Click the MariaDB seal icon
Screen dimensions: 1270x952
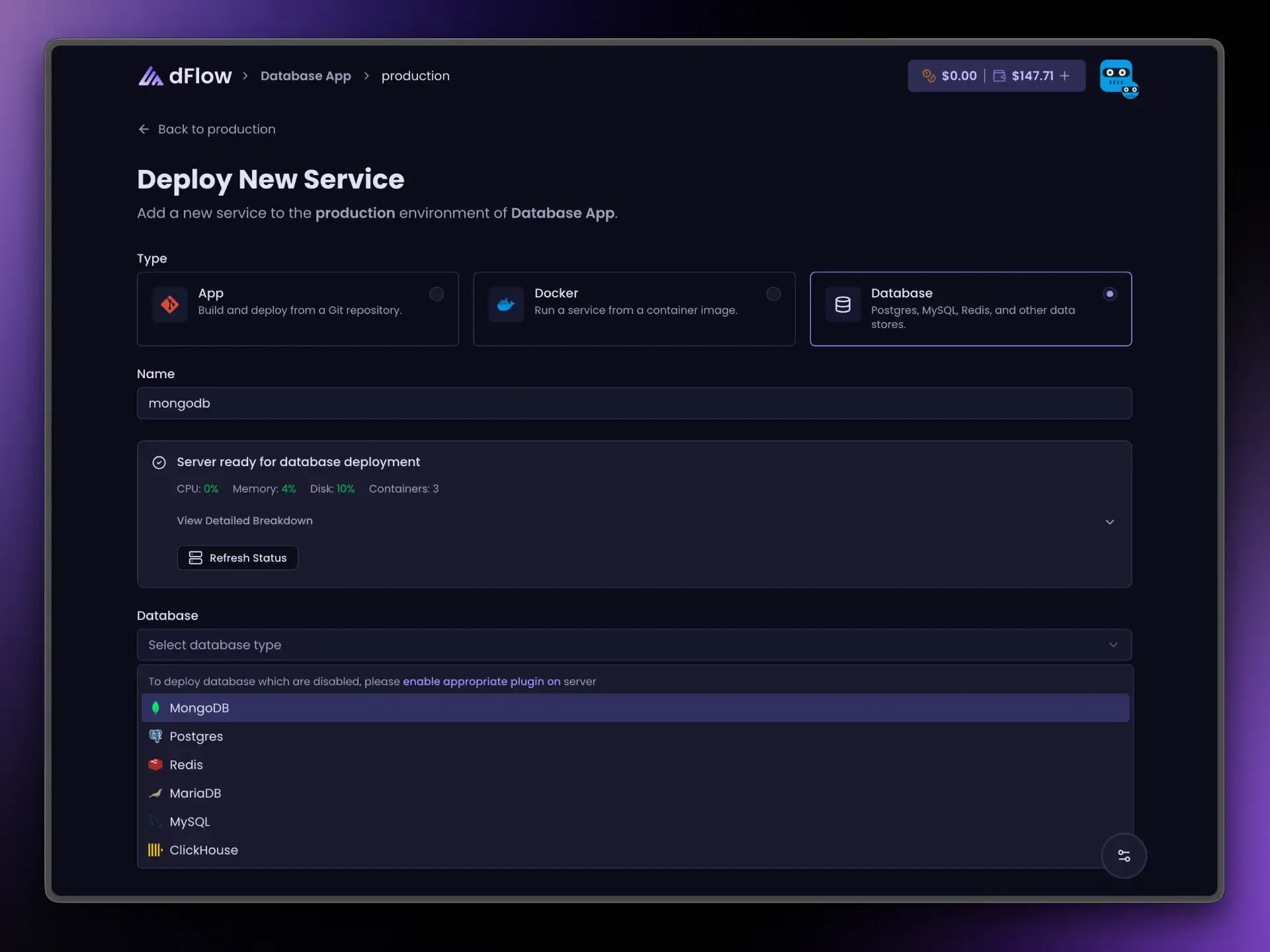155,793
